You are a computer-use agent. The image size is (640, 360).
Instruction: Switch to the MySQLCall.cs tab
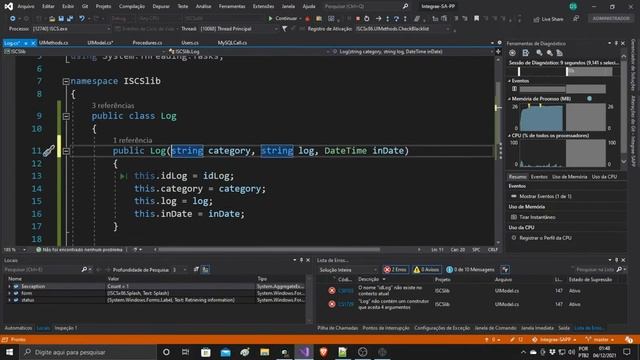[x=232, y=43]
